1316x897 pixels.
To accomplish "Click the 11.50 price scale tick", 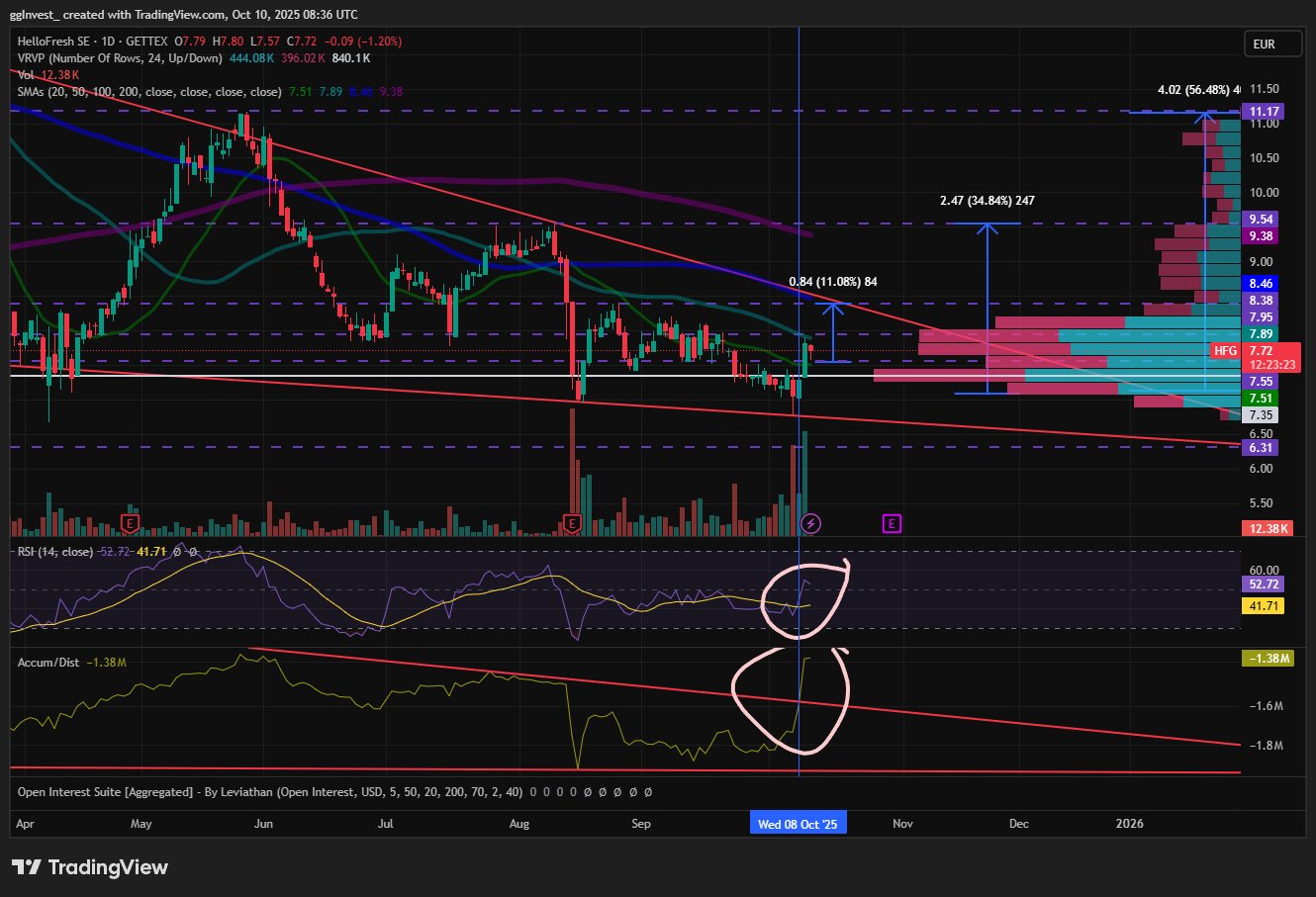I will 1266,89.
